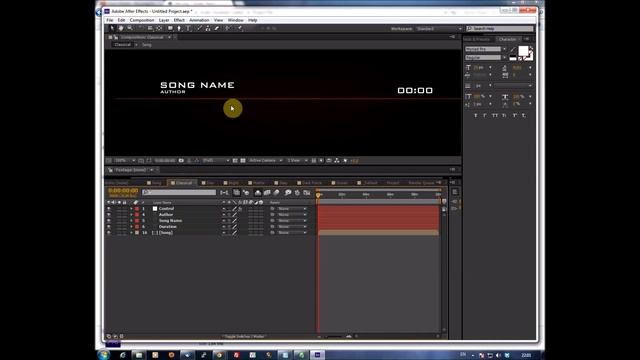Click the current timecode display in timeline
The height and width of the screenshot is (360, 640).
[123, 191]
